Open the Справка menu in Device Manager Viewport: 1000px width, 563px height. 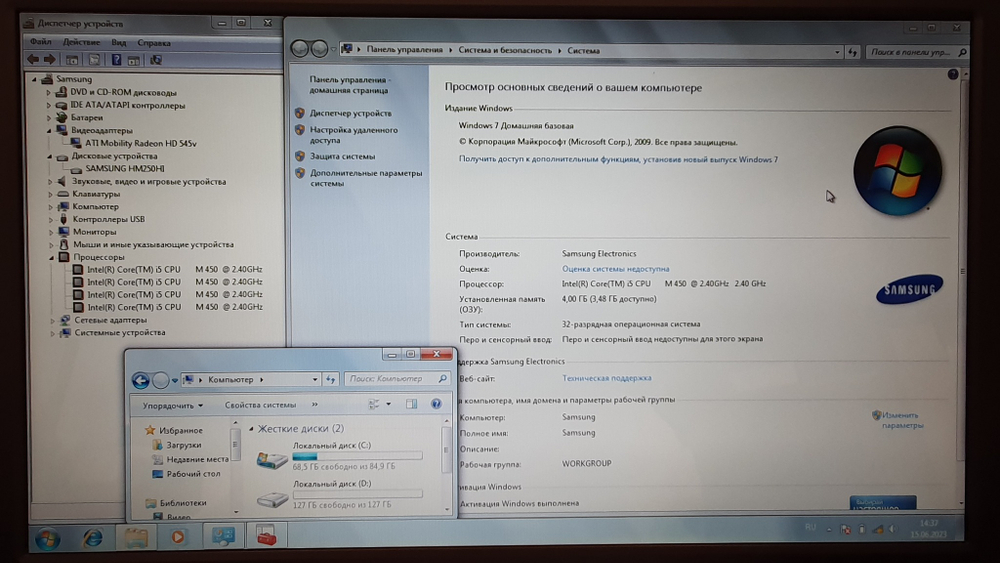point(154,43)
